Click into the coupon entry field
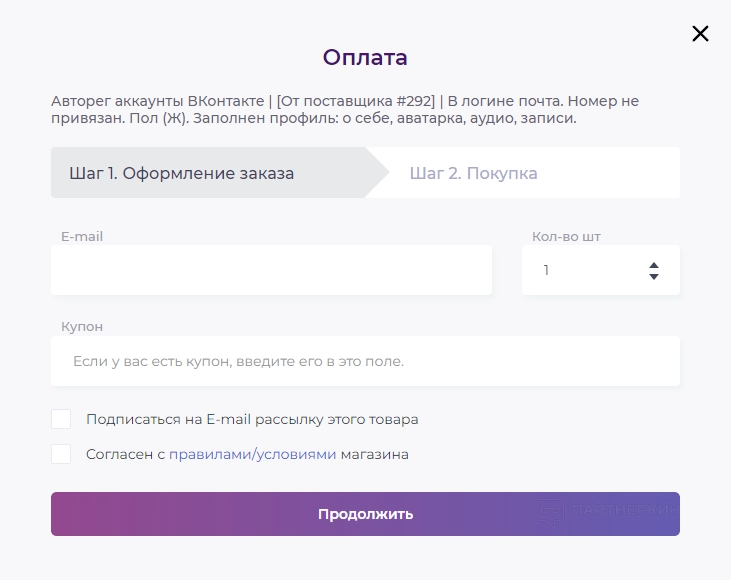731x580 pixels. click(x=365, y=361)
